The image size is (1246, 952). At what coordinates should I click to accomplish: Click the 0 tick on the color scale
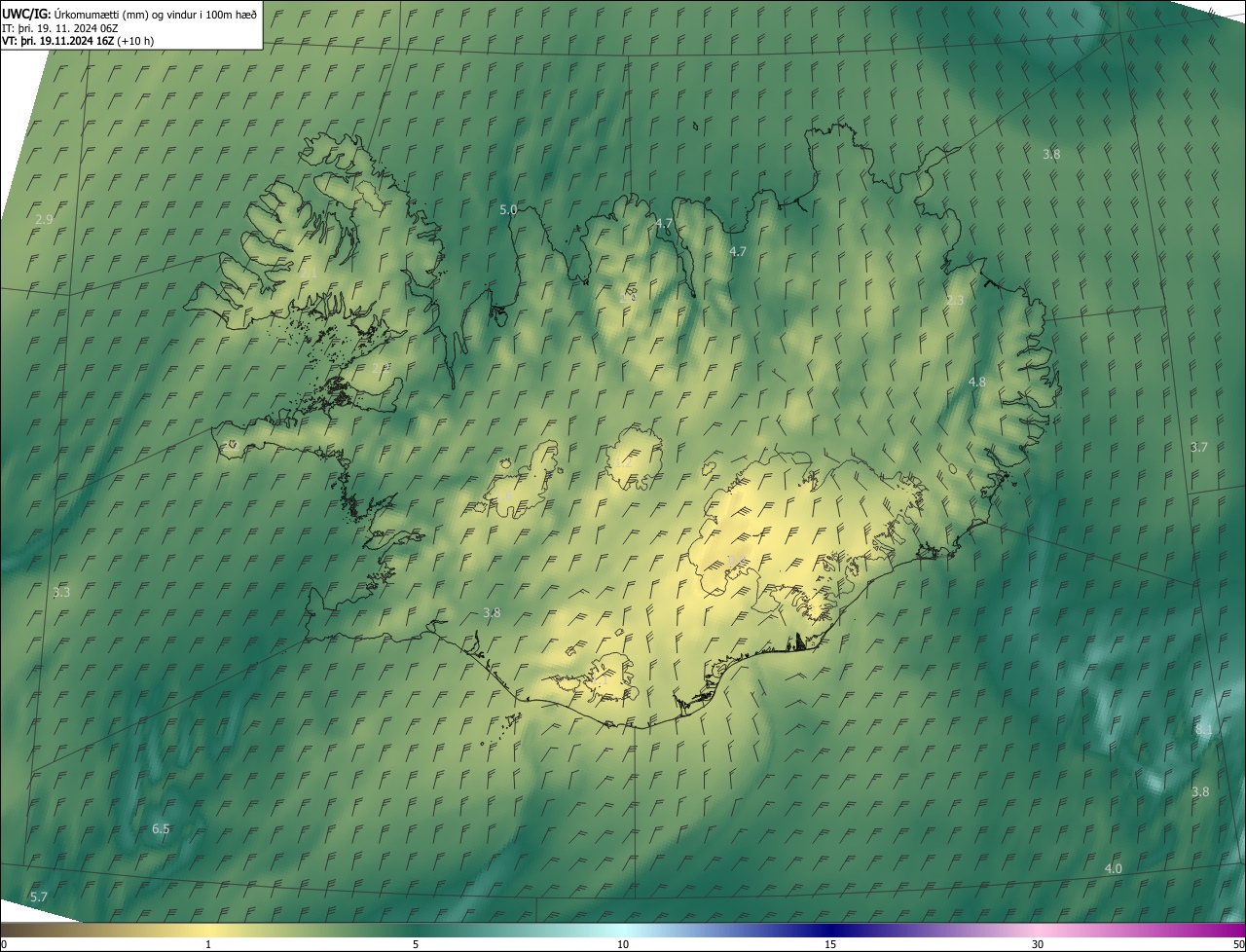tap(3, 945)
